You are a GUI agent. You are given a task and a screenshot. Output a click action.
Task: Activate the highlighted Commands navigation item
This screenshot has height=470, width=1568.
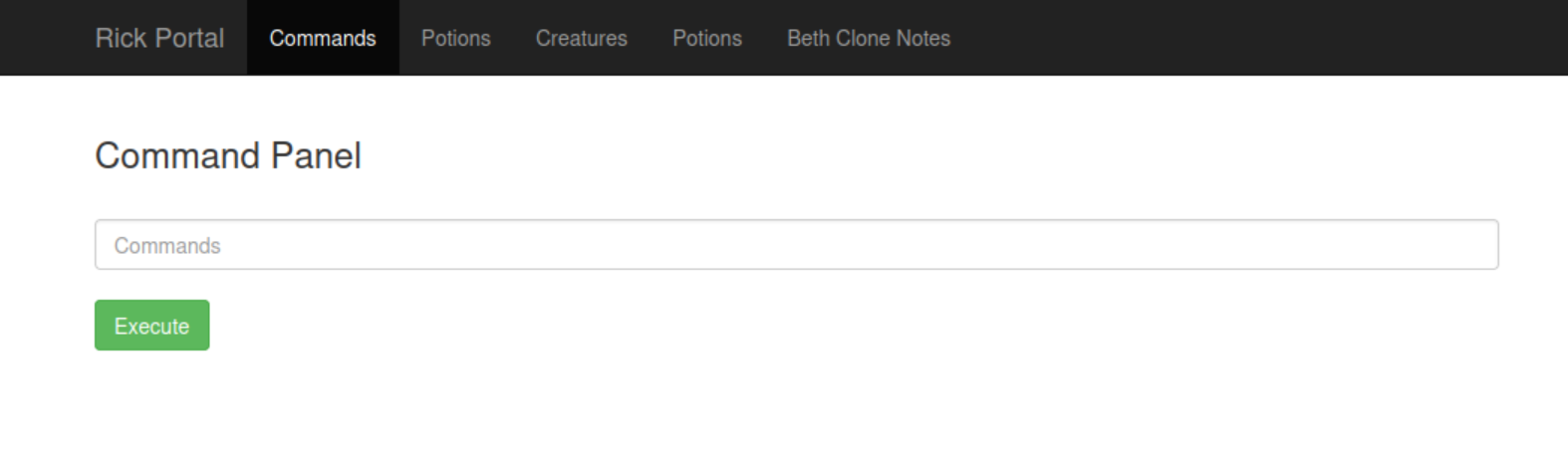coord(323,38)
